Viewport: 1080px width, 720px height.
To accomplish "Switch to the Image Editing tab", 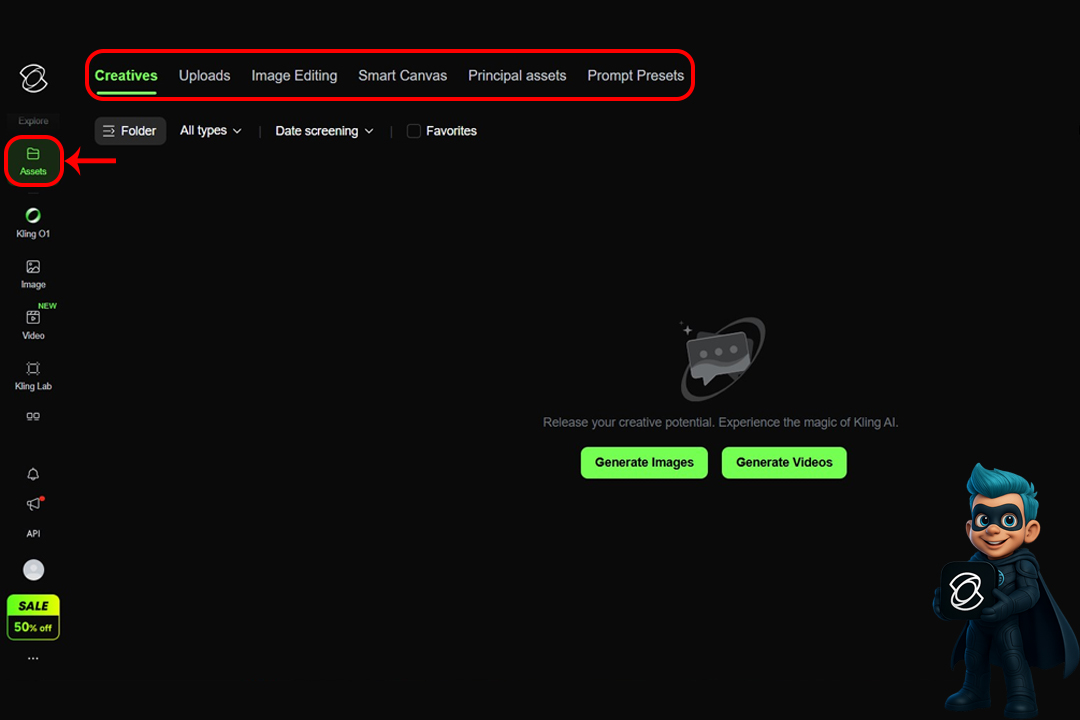I will (x=294, y=76).
